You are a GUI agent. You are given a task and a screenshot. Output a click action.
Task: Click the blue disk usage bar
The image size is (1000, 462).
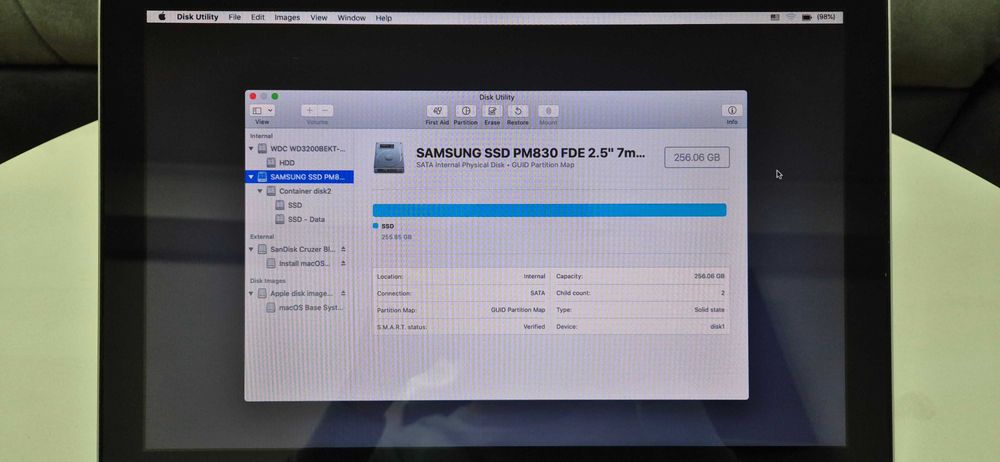tap(549, 210)
